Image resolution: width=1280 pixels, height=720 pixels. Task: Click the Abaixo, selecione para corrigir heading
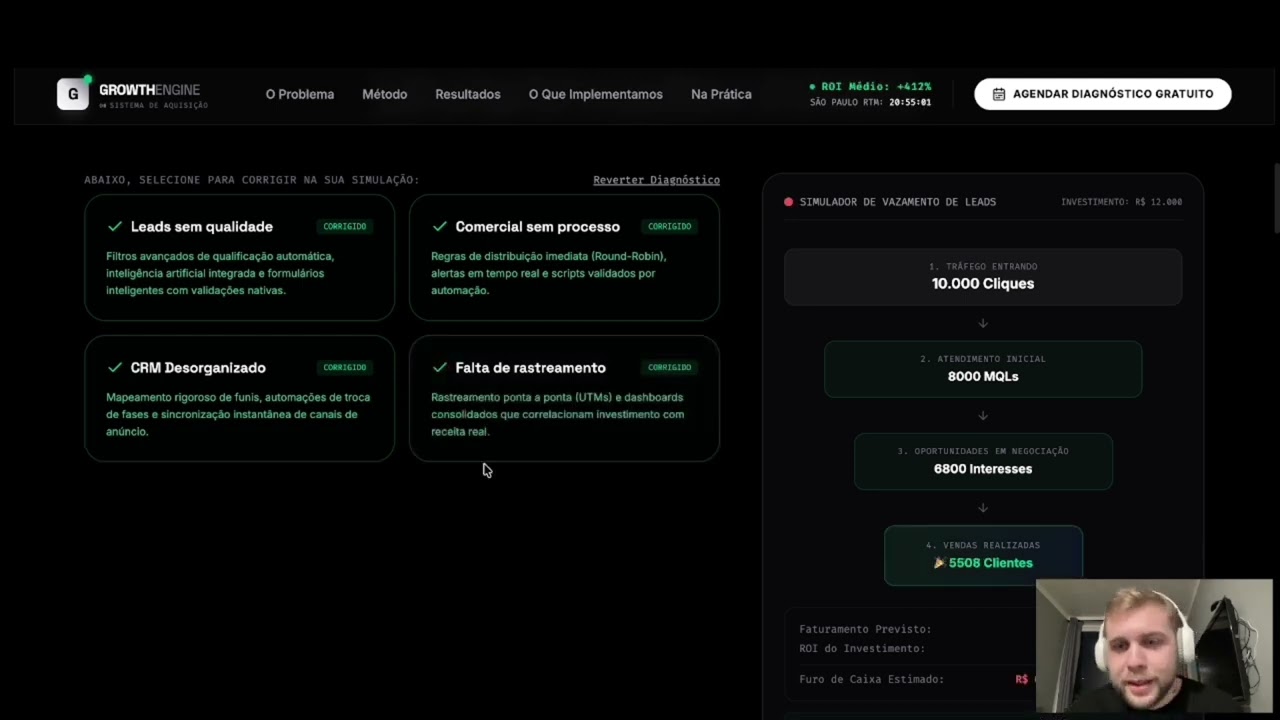(x=252, y=180)
